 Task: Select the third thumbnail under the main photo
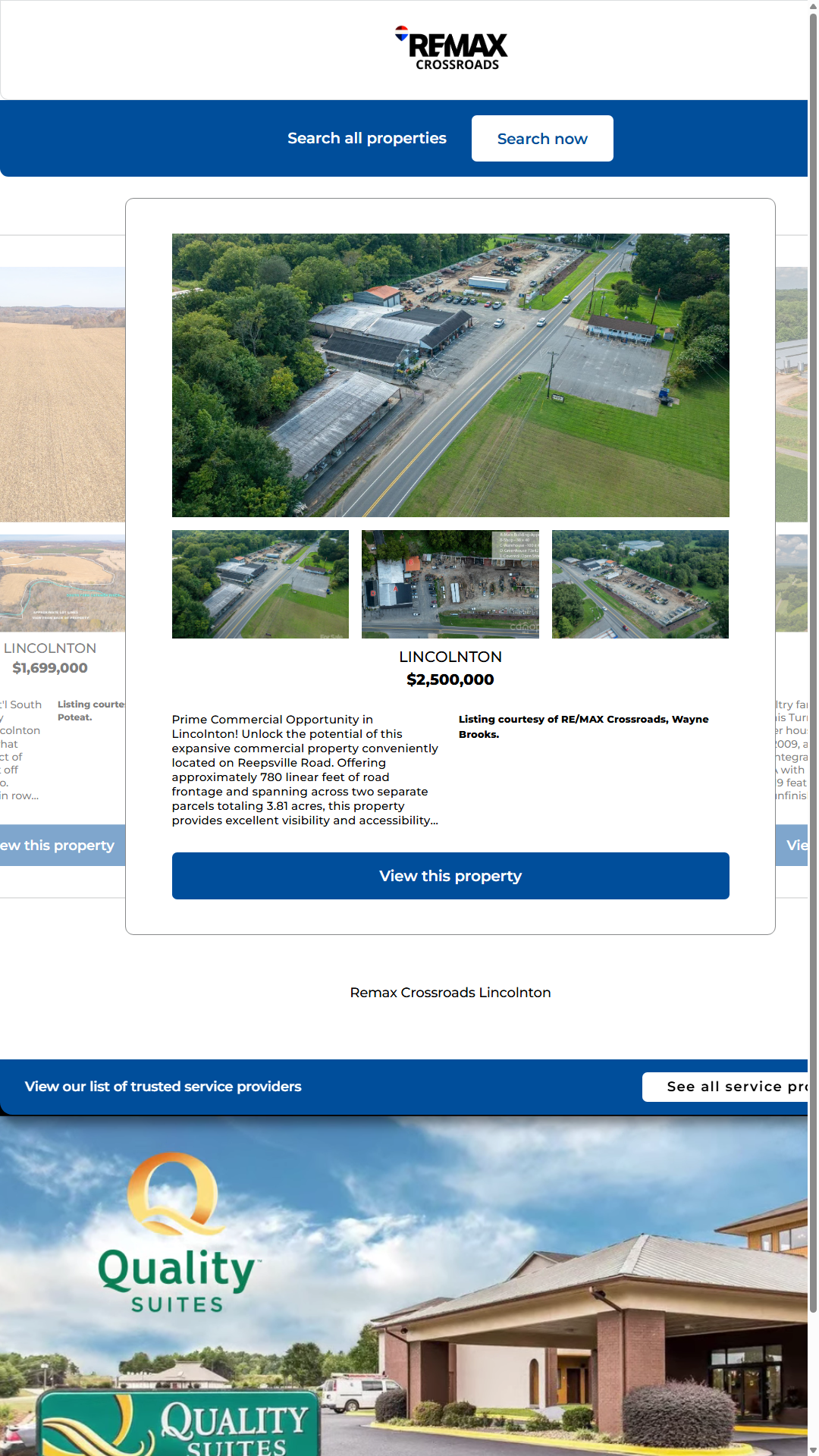(x=640, y=584)
